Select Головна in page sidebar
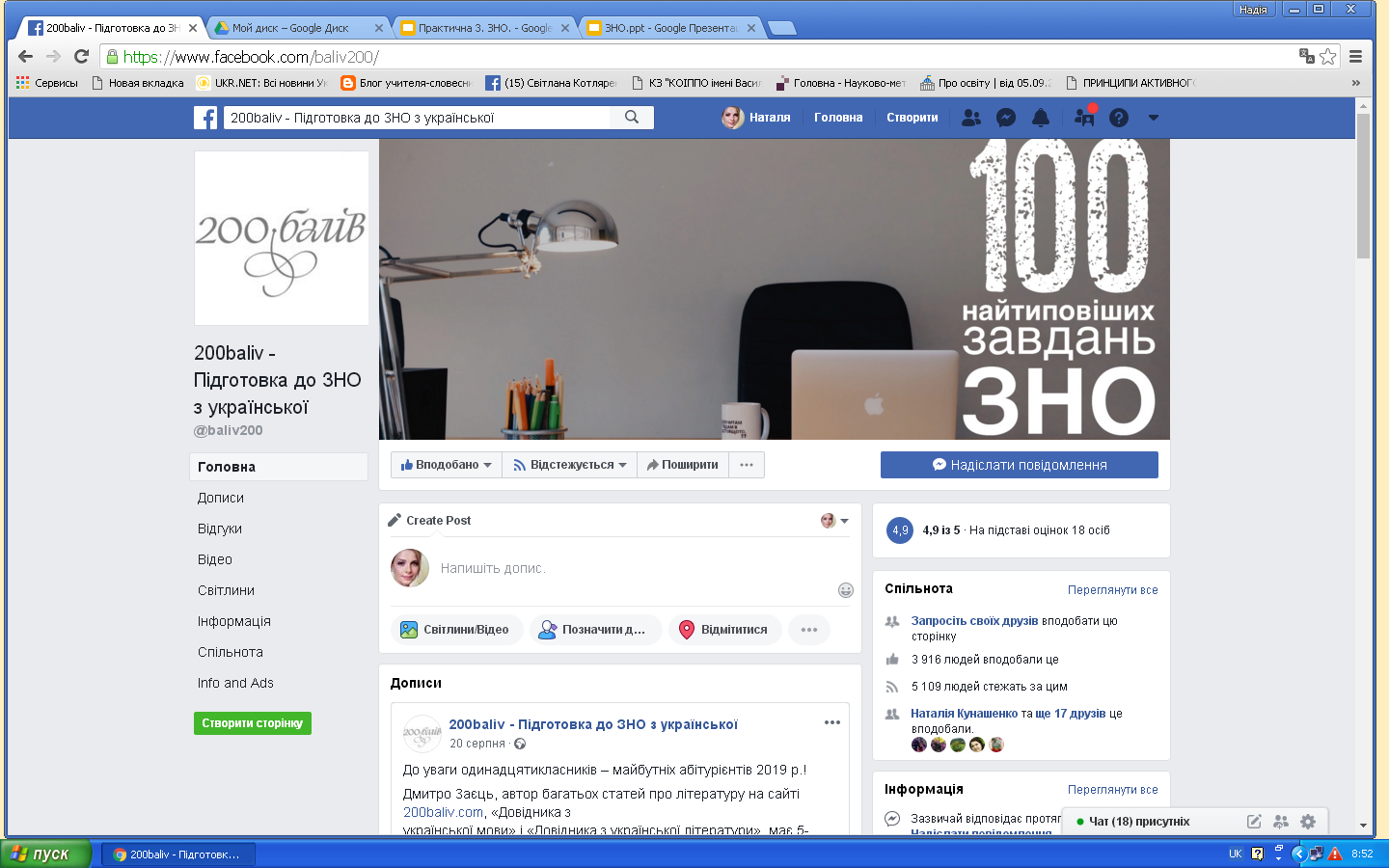 pos(279,467)
